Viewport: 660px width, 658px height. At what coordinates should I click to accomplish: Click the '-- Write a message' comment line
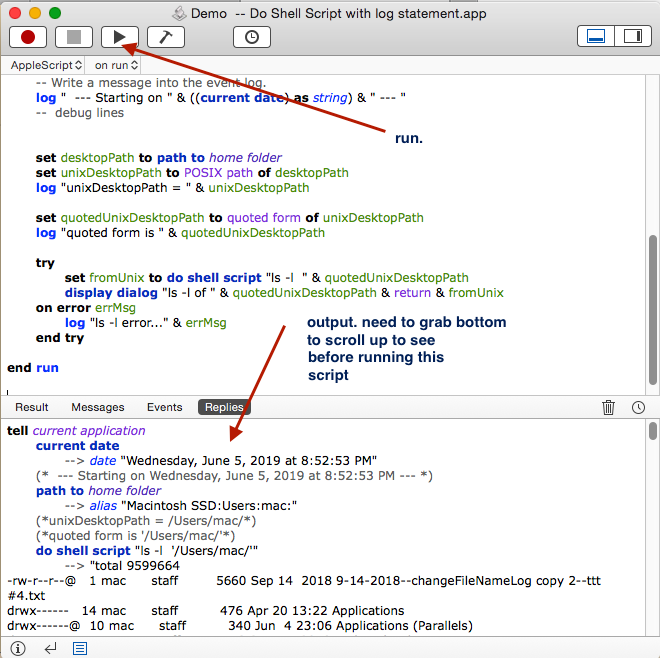(x=151, y=83)
